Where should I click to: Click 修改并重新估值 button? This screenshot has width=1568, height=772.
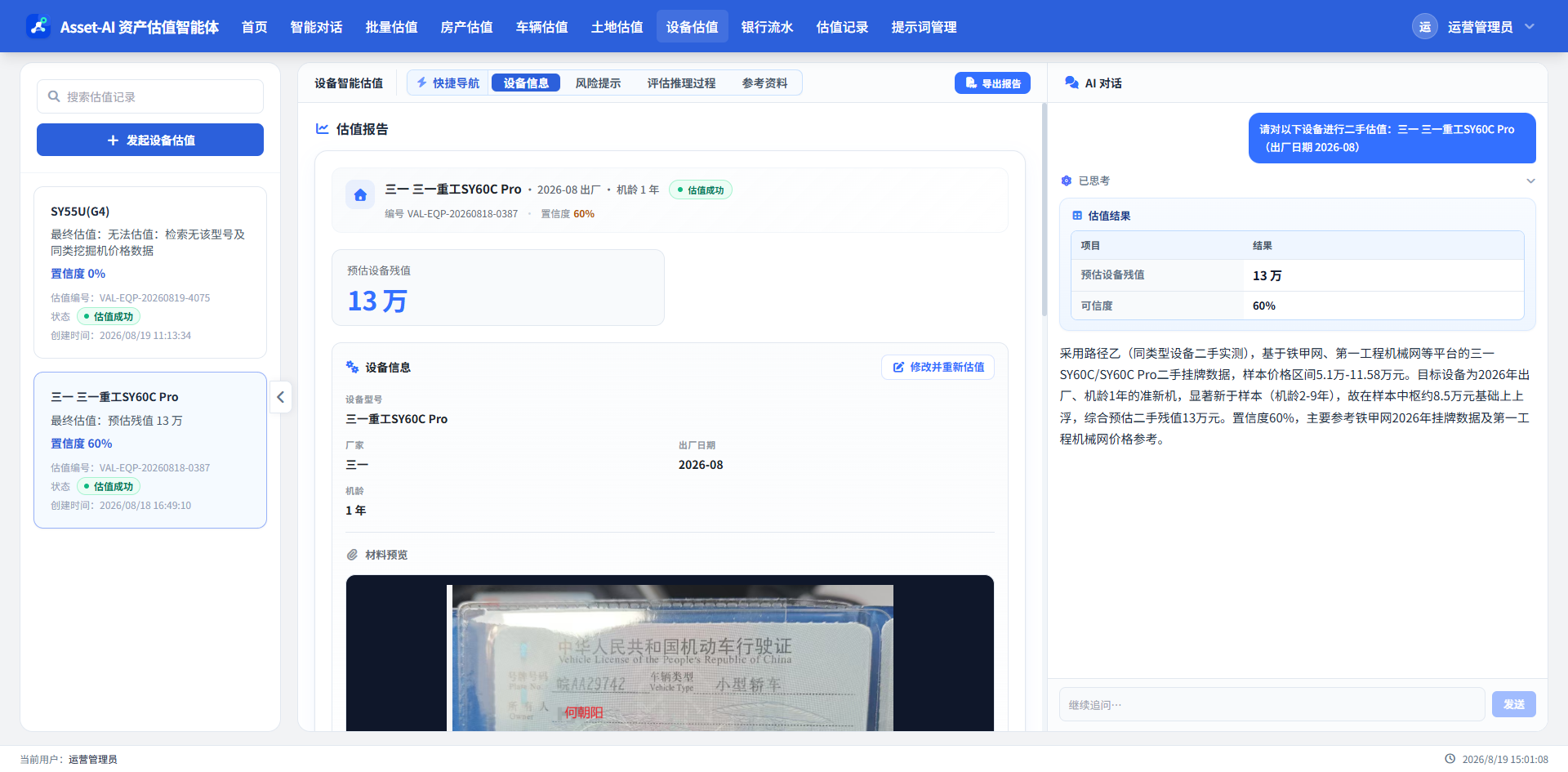click(x=938, y=367)
